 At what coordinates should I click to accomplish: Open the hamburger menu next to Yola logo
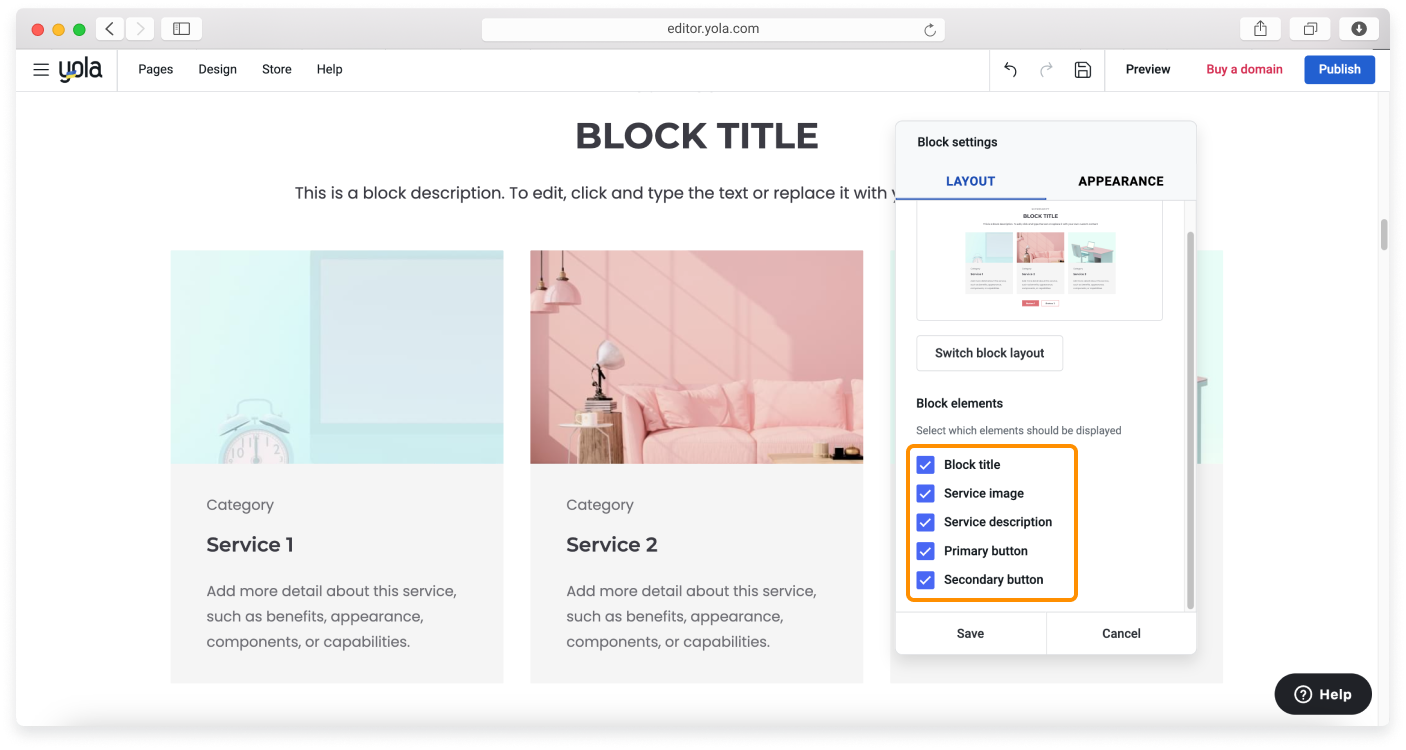pos(40,69)
